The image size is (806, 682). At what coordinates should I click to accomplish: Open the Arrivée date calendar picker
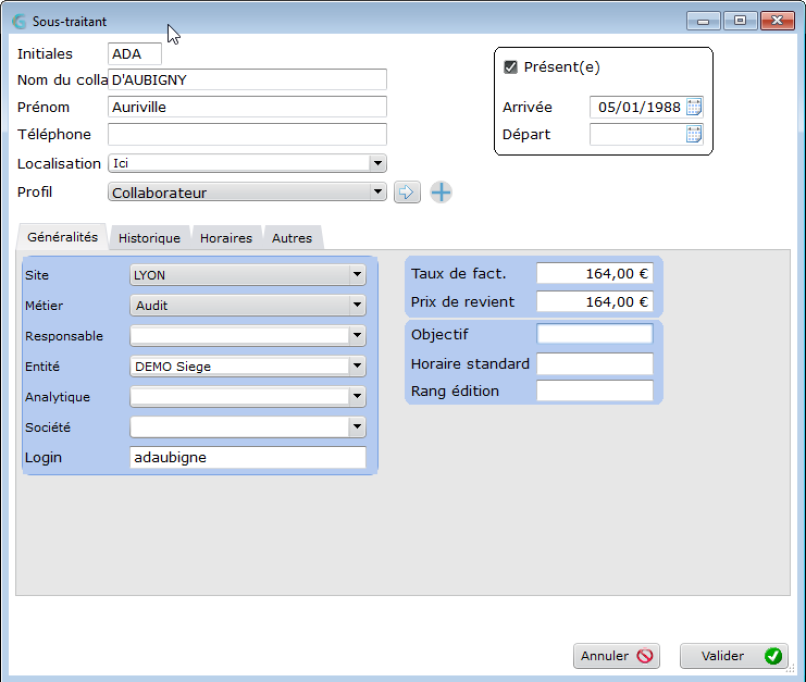tap(694, 107)
